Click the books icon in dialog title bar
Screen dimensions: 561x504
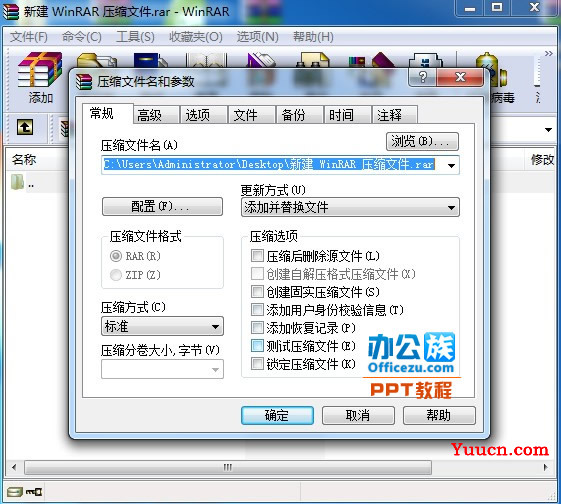[x=84, y=82]
